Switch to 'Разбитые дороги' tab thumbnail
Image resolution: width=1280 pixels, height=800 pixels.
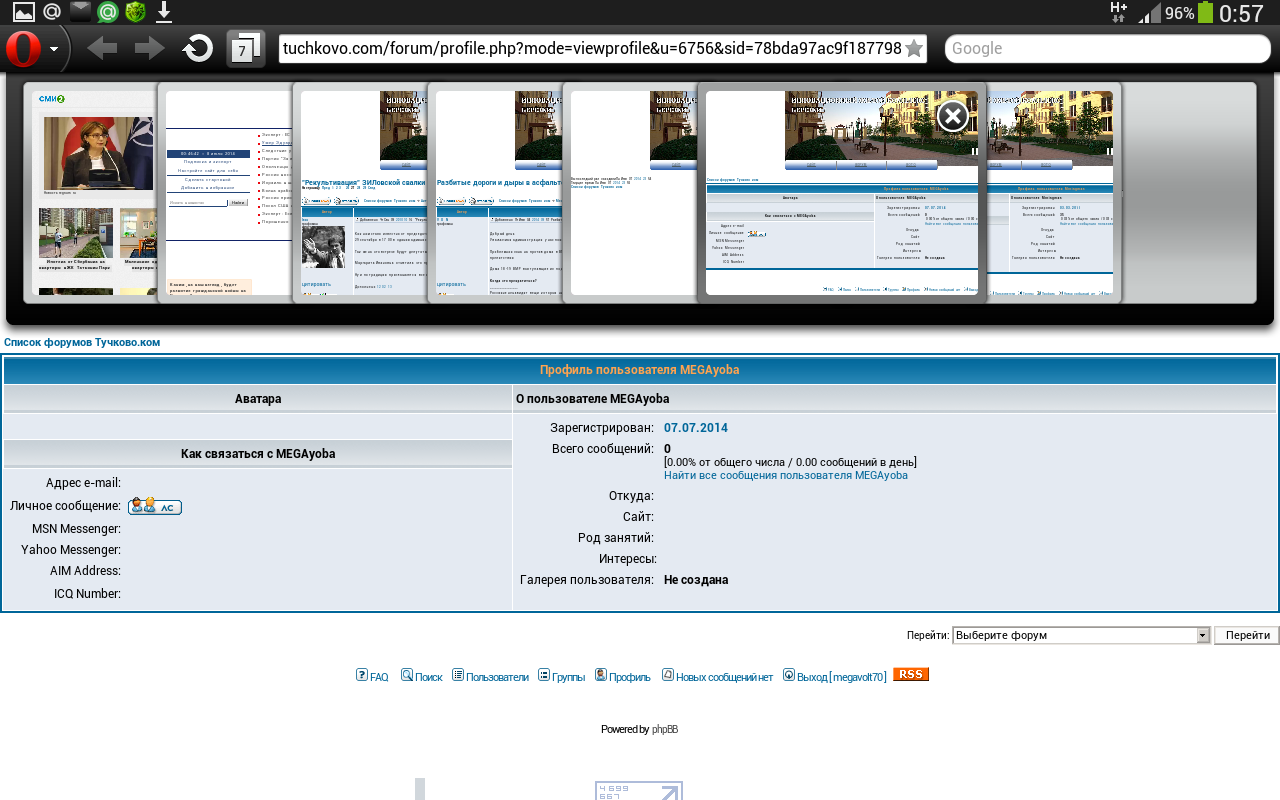pyautogui.click(x=496, y=192)
